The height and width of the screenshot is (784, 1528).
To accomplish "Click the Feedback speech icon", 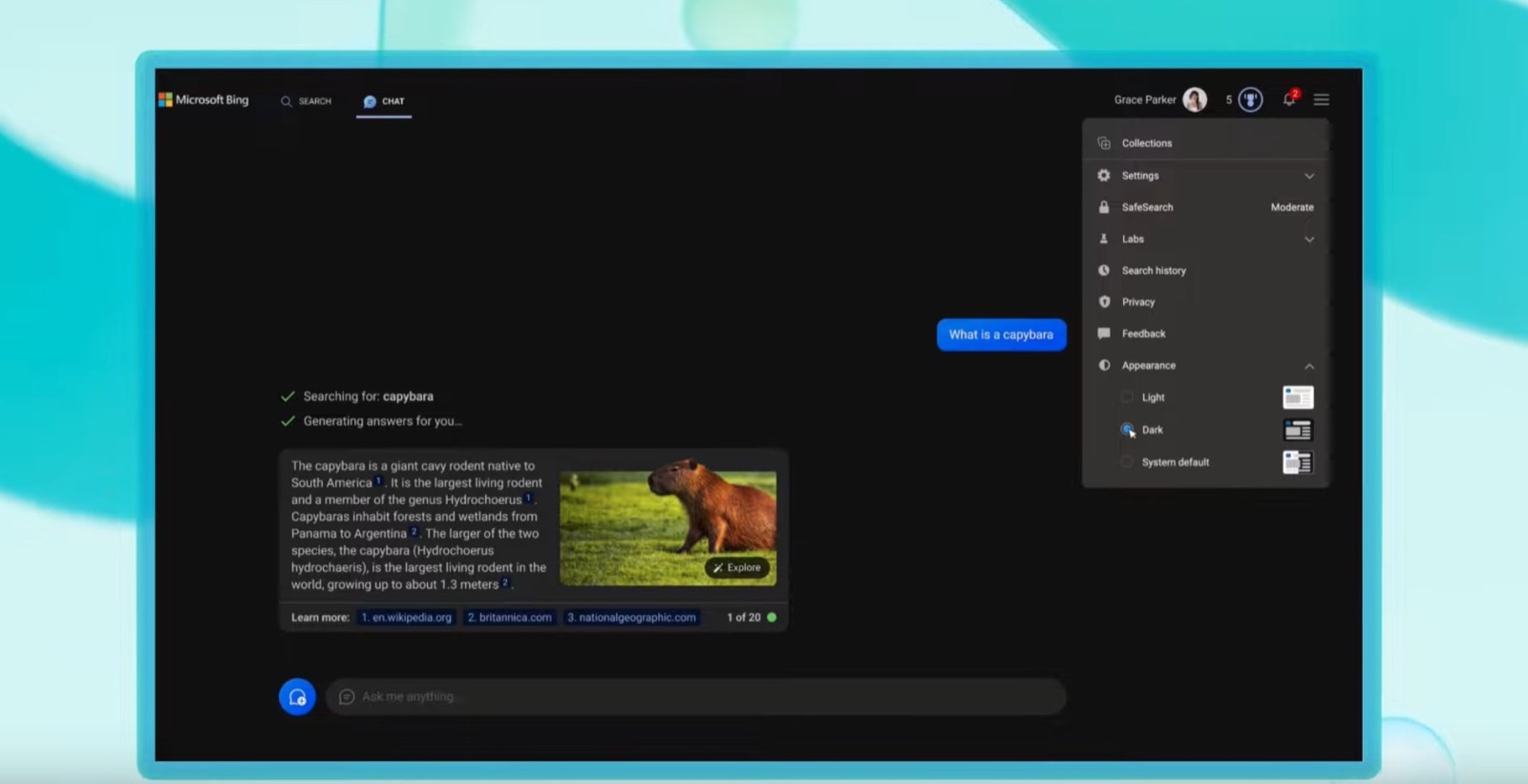I will [x=1104, y=333].
